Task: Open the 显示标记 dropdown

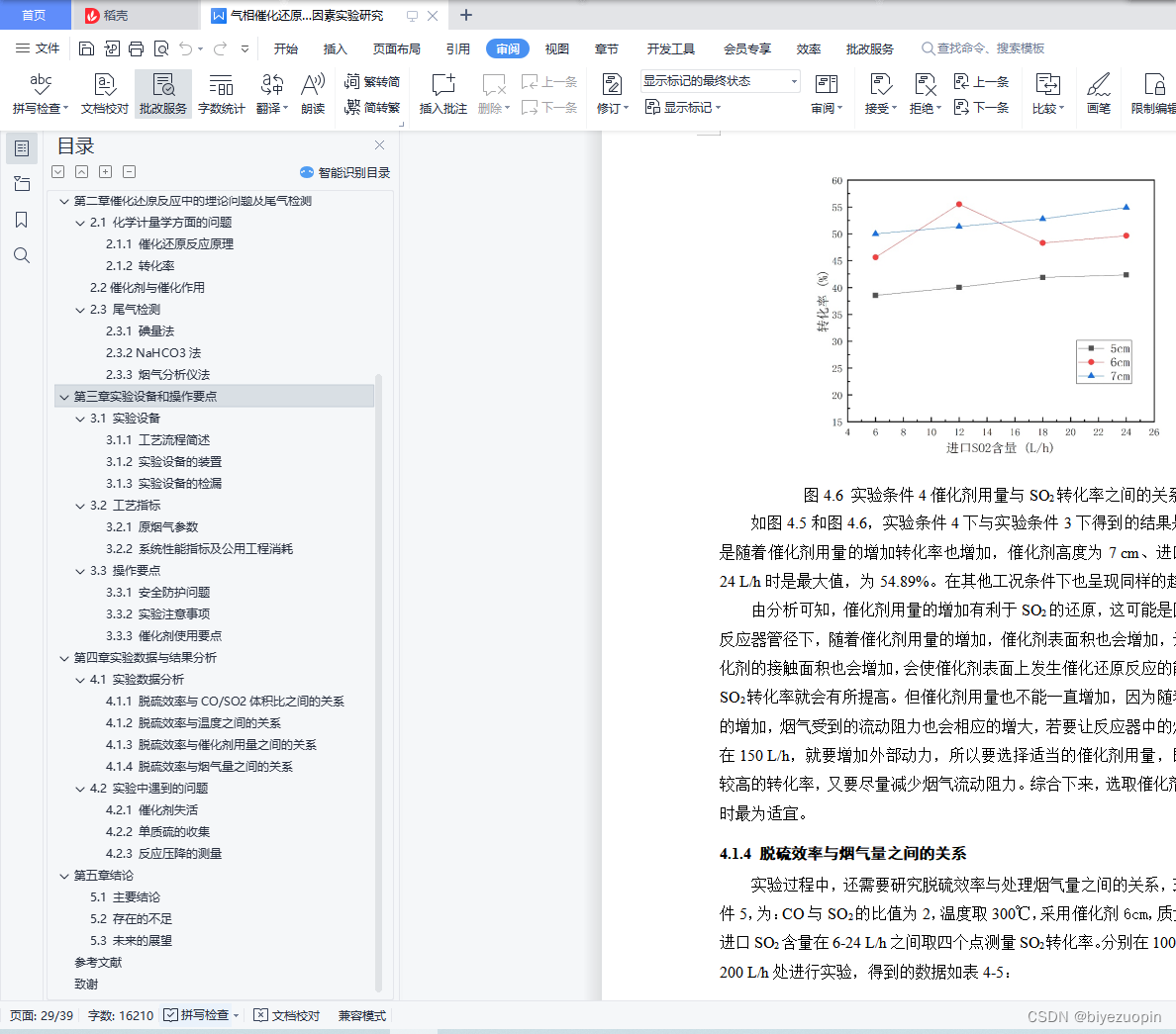Action: point(682,107)
